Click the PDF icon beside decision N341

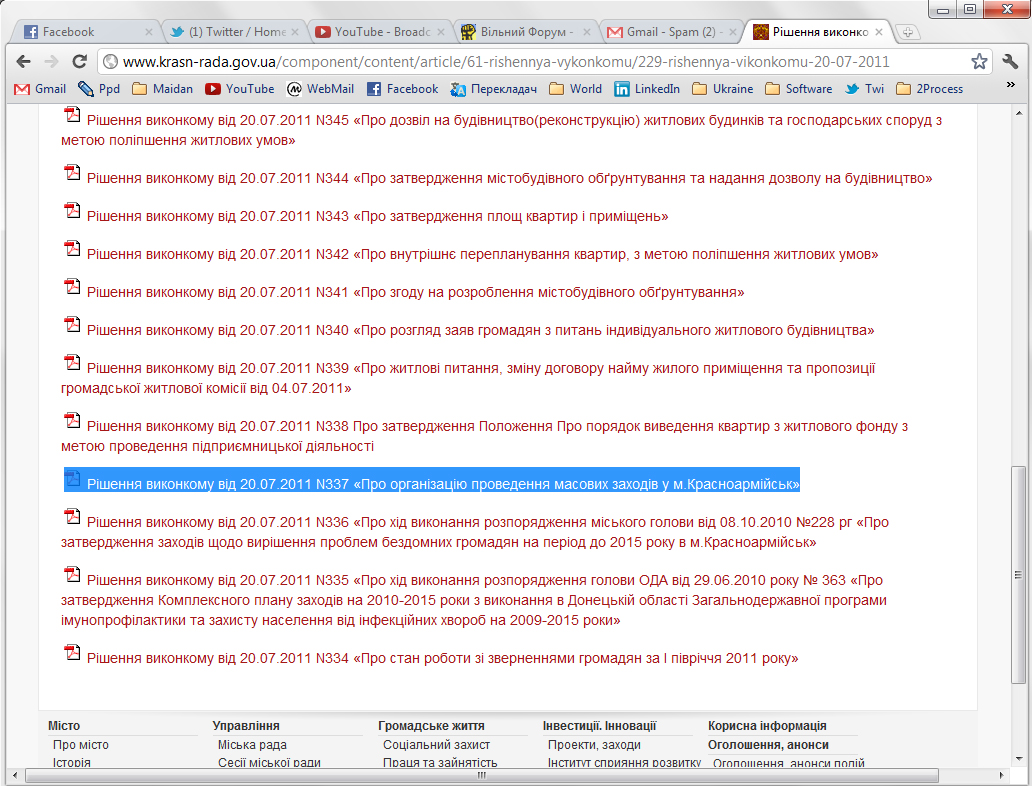tap(72, 288)
